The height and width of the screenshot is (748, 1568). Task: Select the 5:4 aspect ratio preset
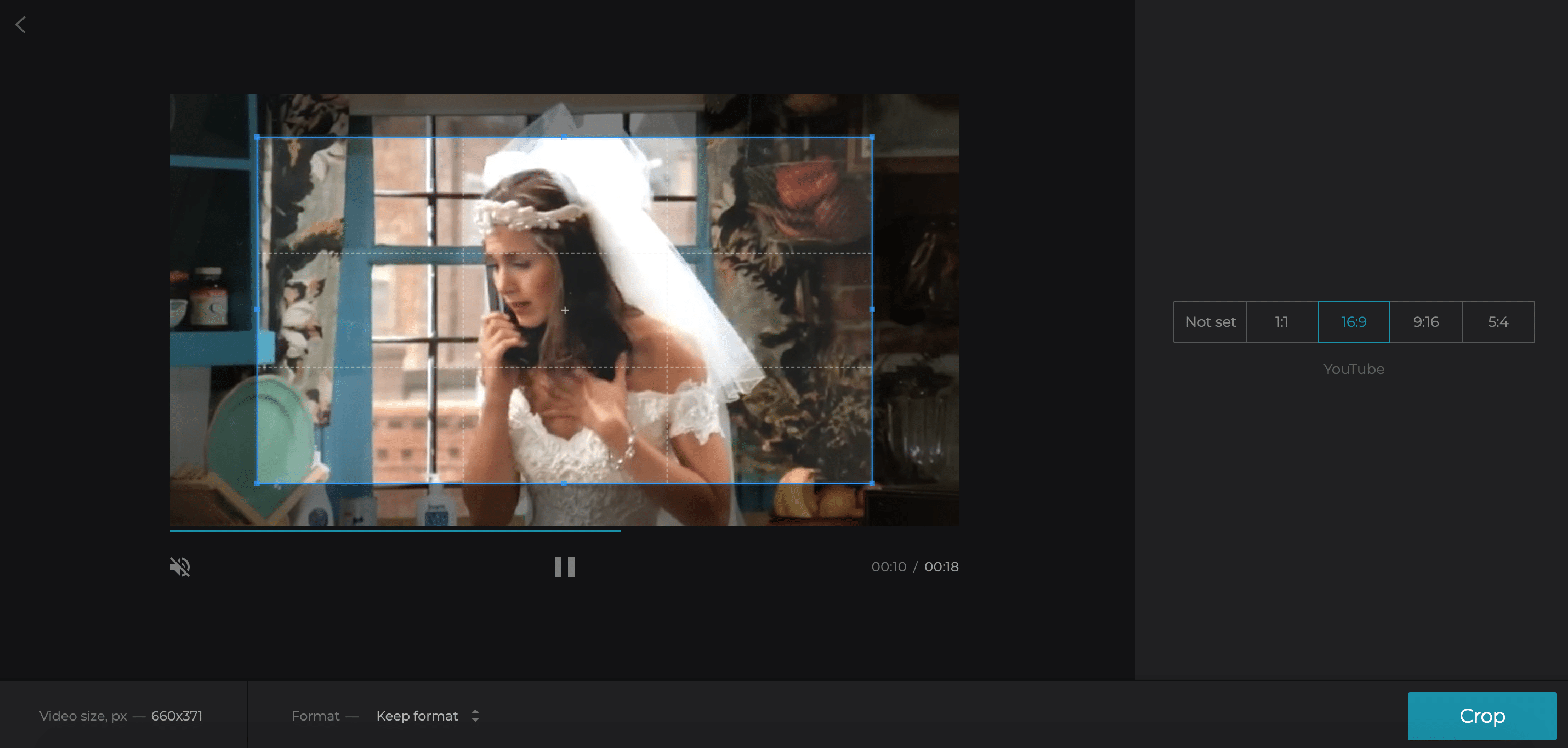point(1498,322)
